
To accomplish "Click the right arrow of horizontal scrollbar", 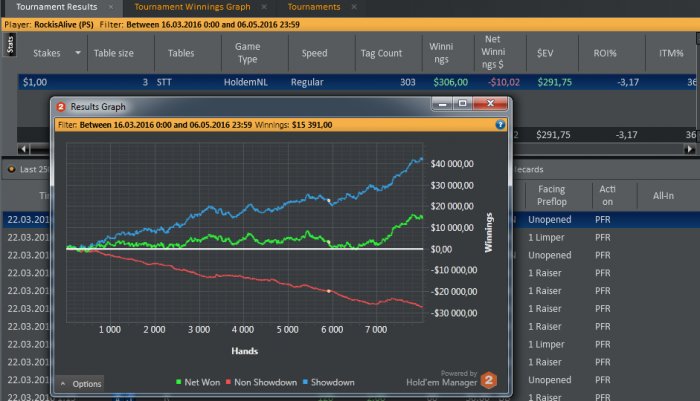I will (x=690, y=149).
